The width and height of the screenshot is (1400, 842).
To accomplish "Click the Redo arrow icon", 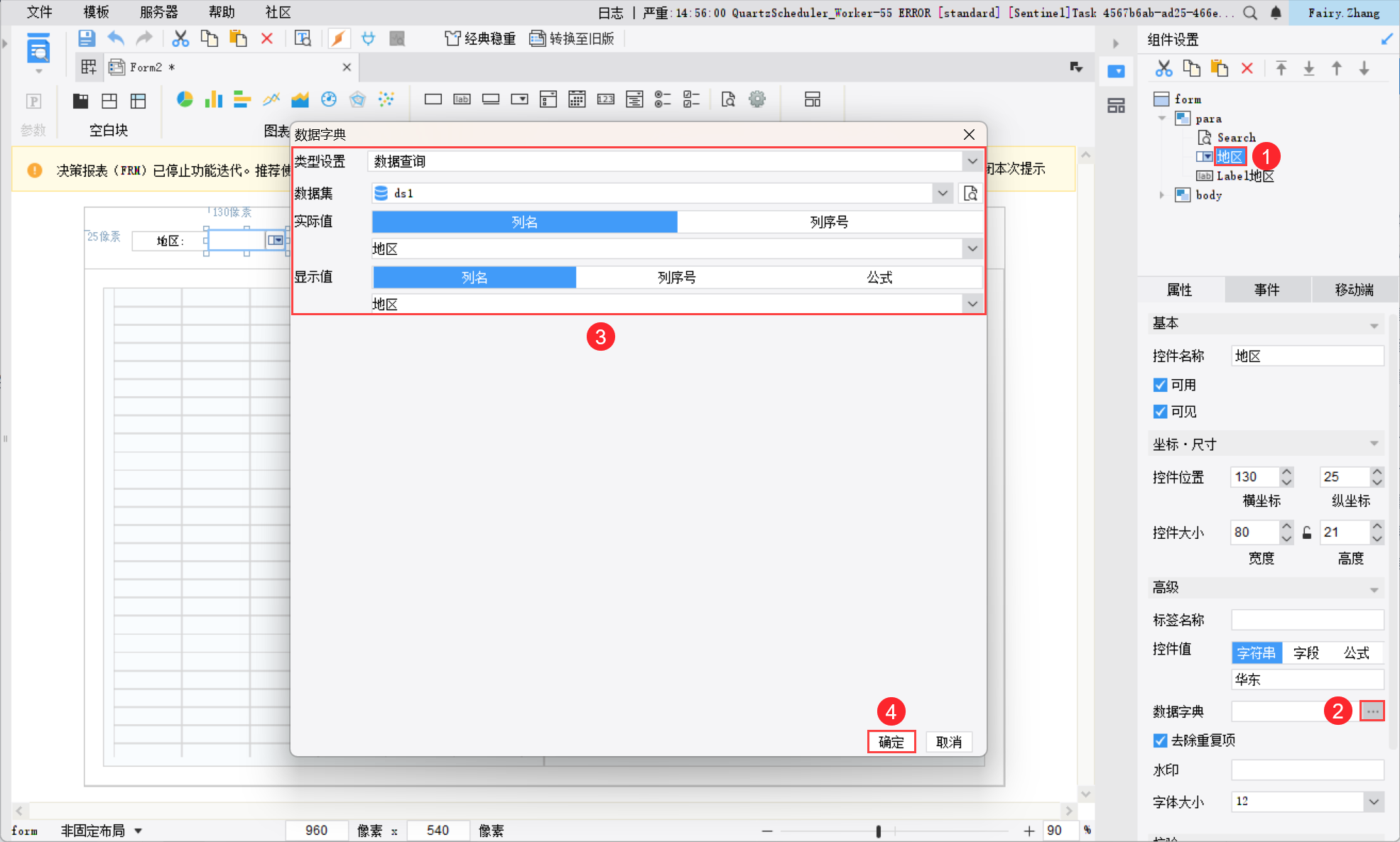I will (x=144, y=38).
